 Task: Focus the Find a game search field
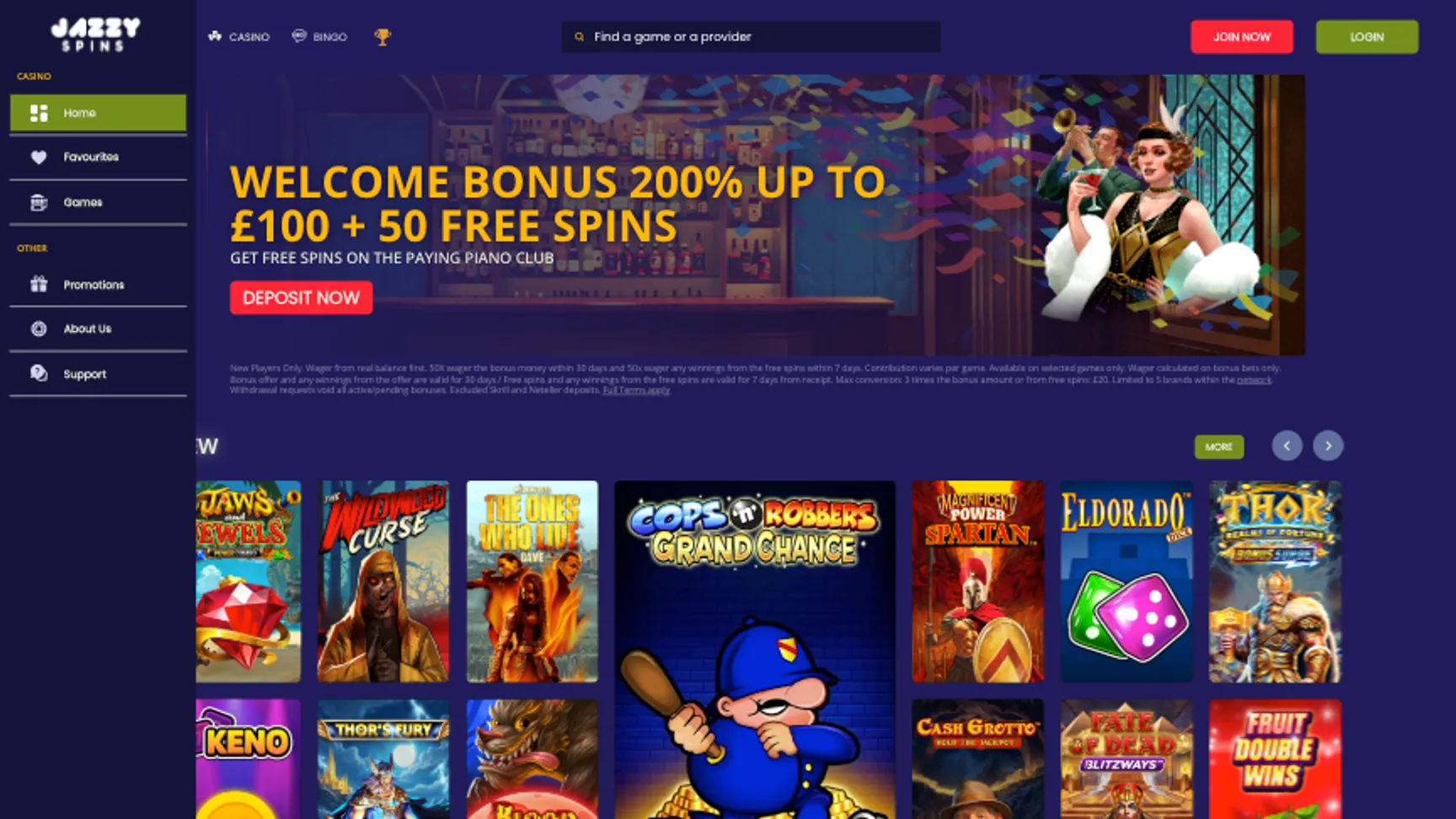(x=751, y=37)
